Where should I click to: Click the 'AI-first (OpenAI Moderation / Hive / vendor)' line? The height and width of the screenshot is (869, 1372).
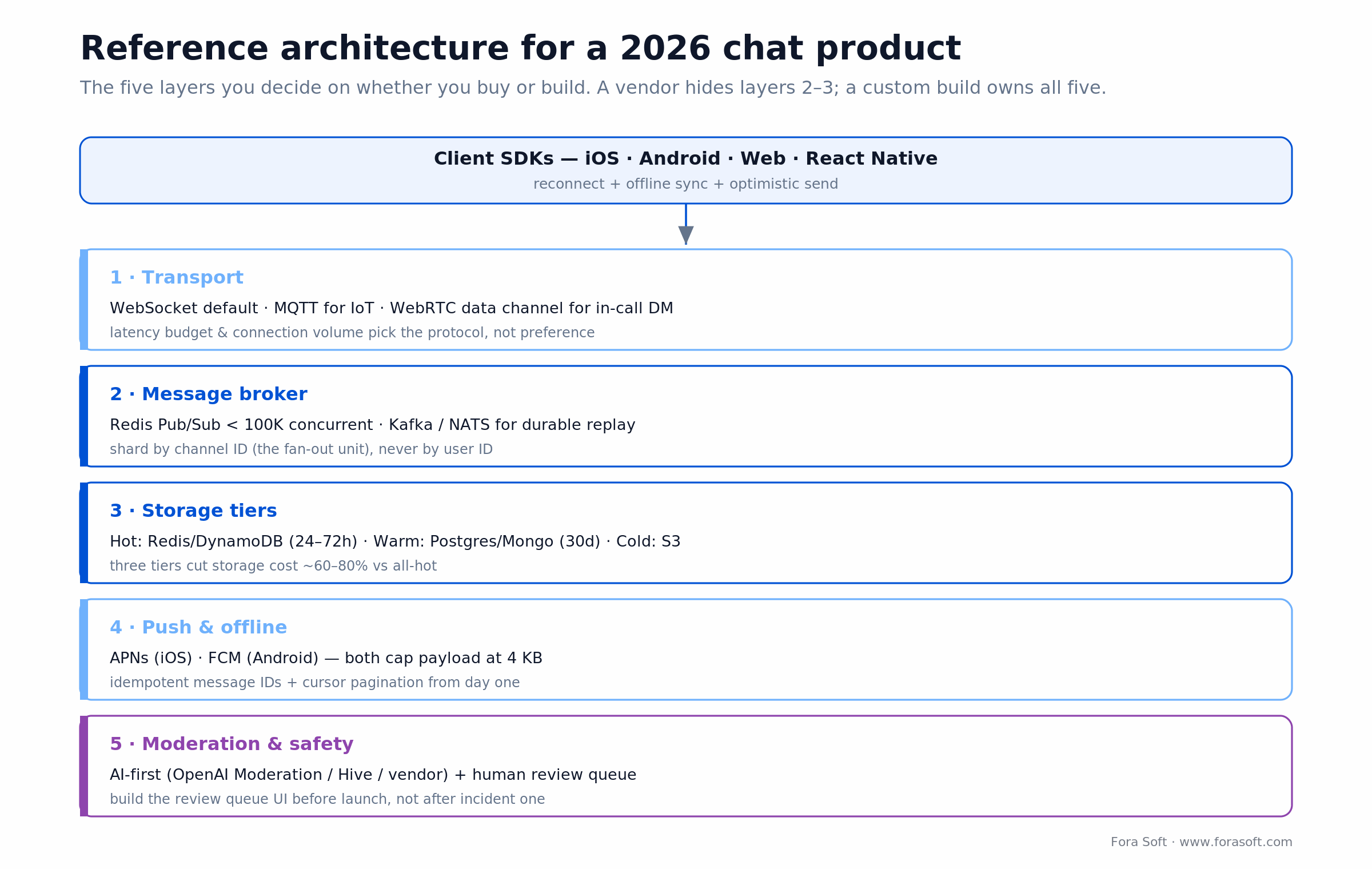[373, 775]
